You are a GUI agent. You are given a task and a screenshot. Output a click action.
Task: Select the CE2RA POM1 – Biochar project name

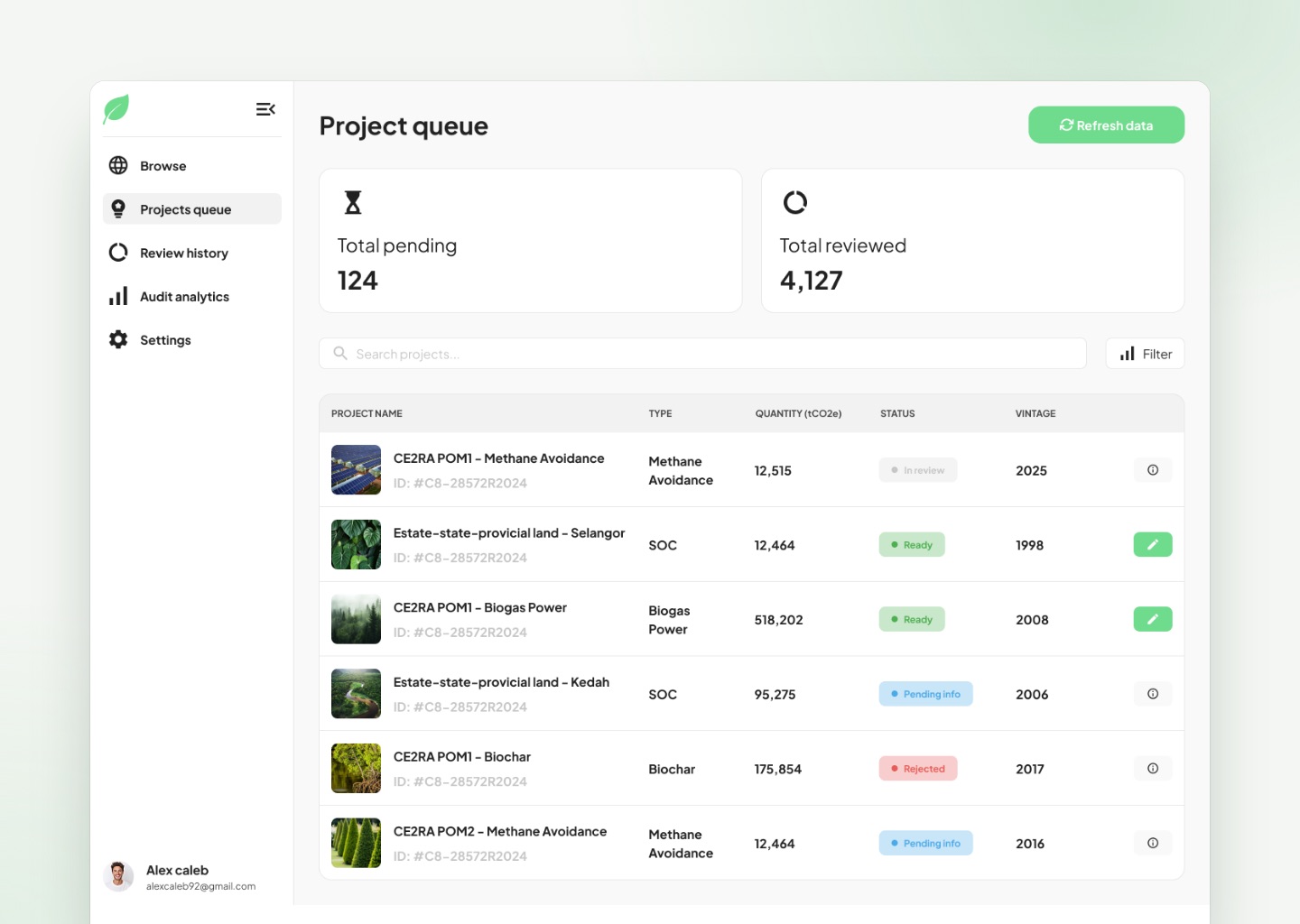coord(462,757)
